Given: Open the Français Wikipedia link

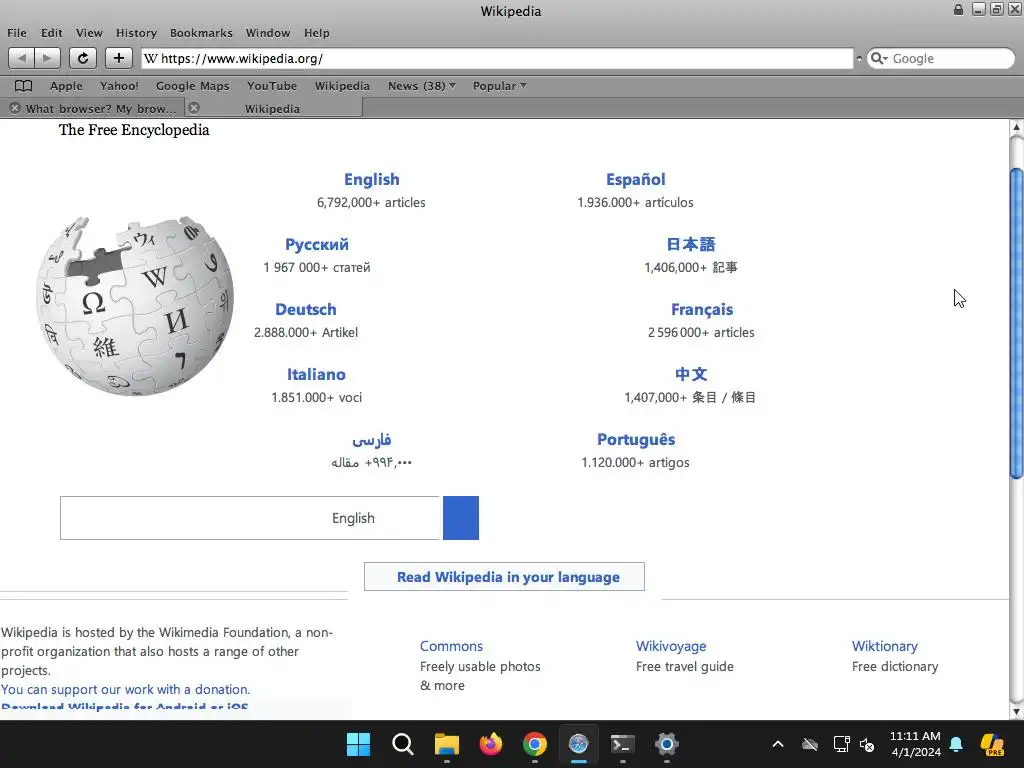Looking at the screenshot, I should point(702,309).
